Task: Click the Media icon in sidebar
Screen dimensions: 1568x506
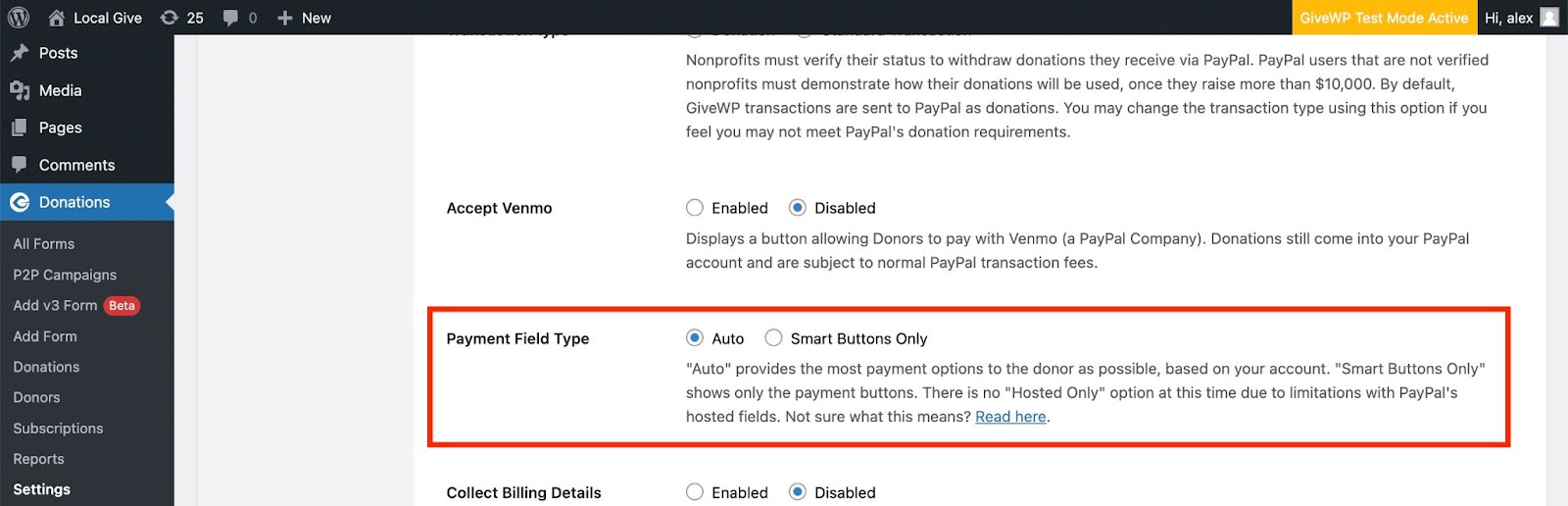Action: click(20, 90)
